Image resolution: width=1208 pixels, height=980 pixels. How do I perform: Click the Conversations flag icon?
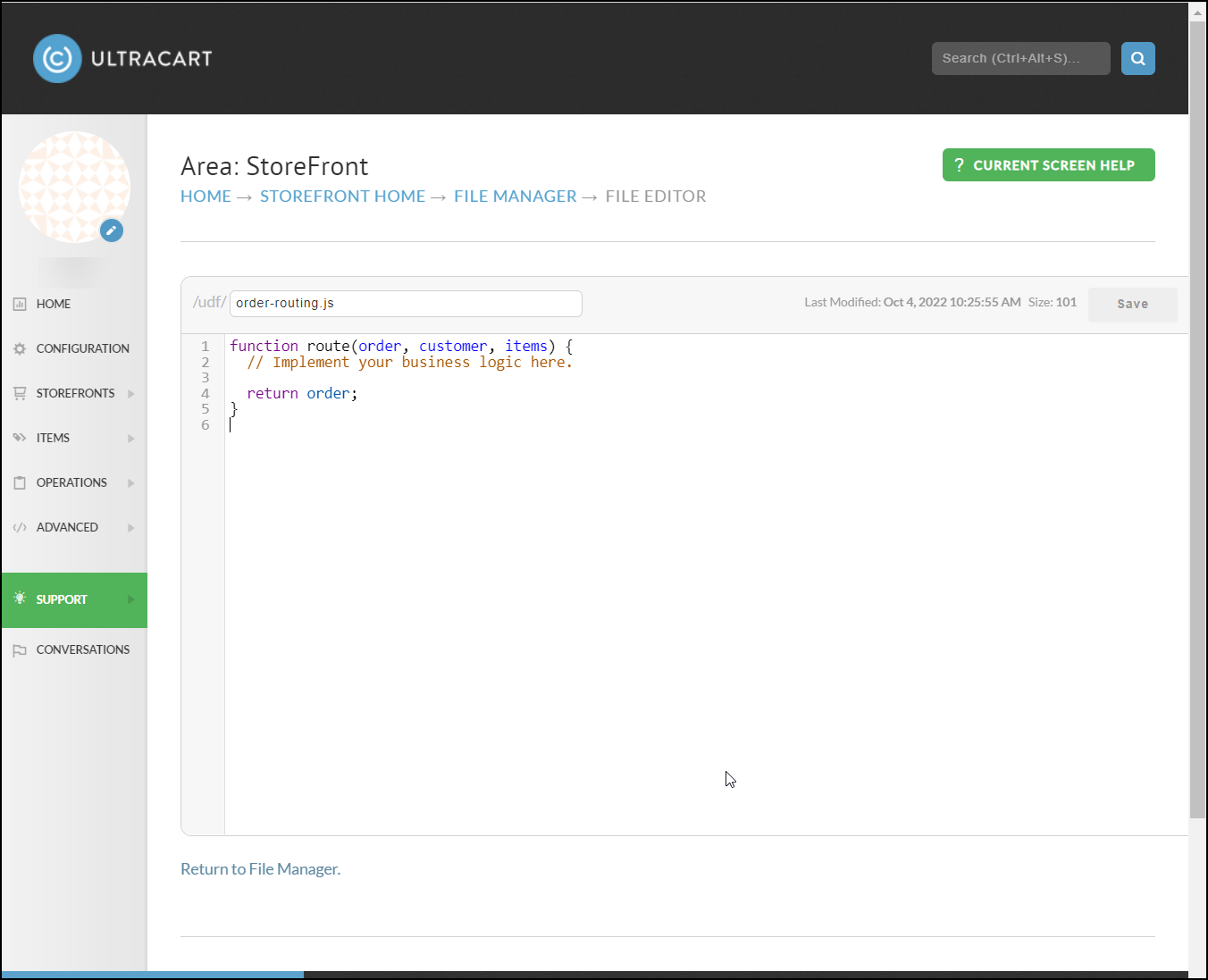click(20, 650)
